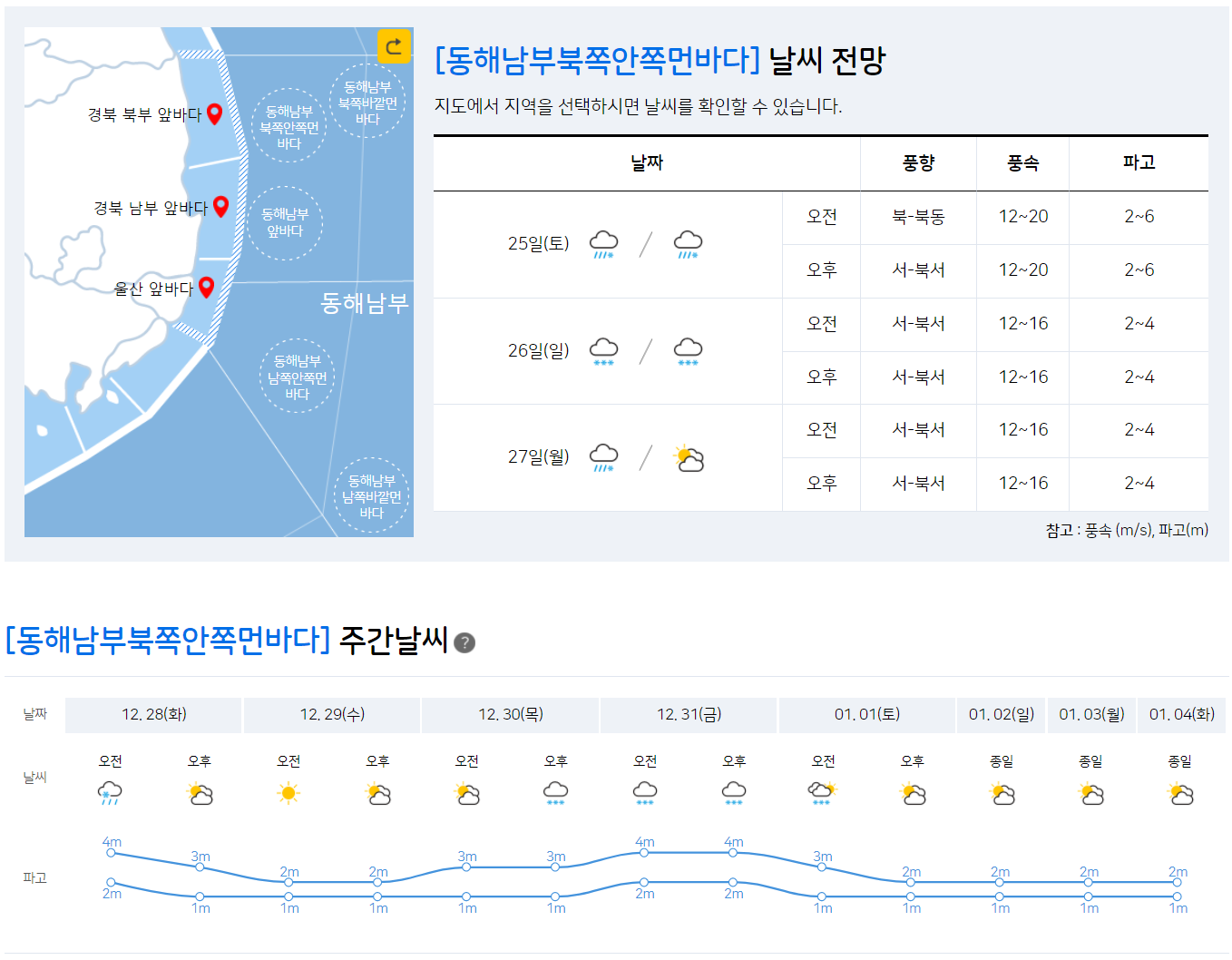Image resolution: width=1232 pixels, height=960 pixels.
Task: Select the 경북 북부 앞바다 red map pin
Action: [215, 113]
